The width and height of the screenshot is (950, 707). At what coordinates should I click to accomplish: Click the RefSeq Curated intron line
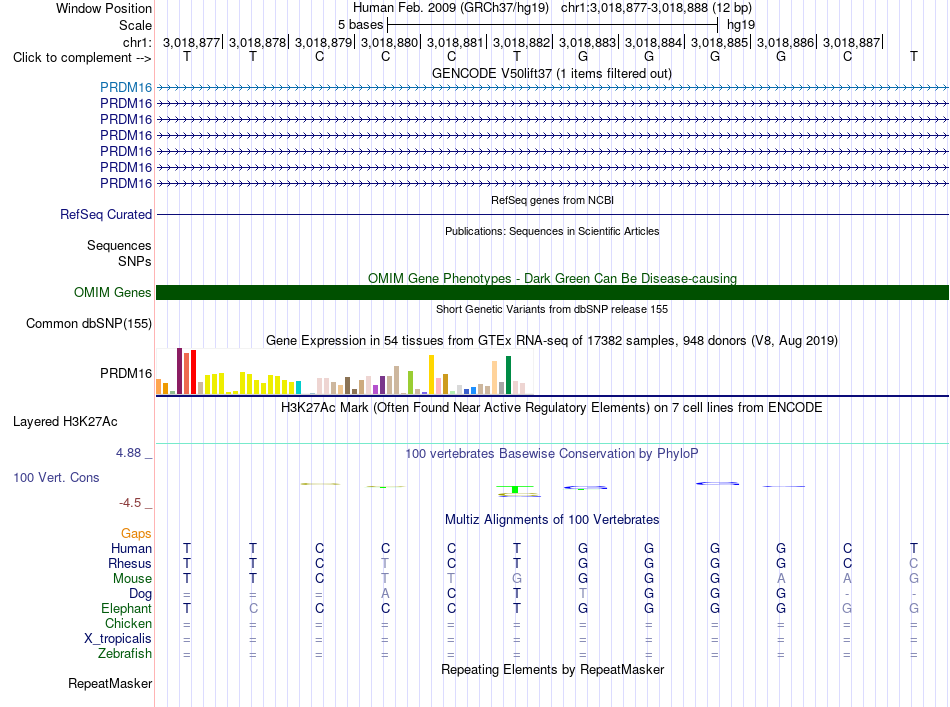(552, 214)
